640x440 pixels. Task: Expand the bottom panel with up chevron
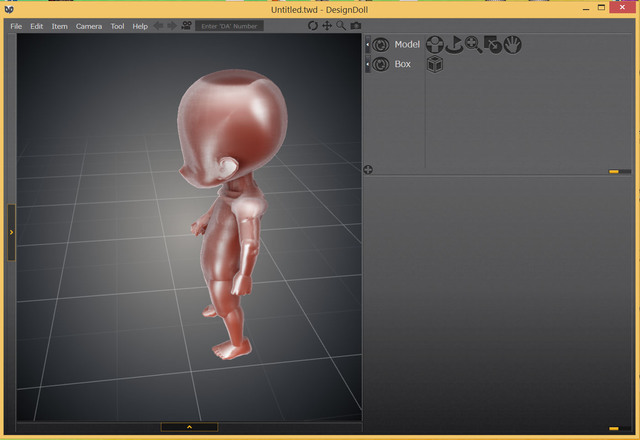click(x=189, y=427)
